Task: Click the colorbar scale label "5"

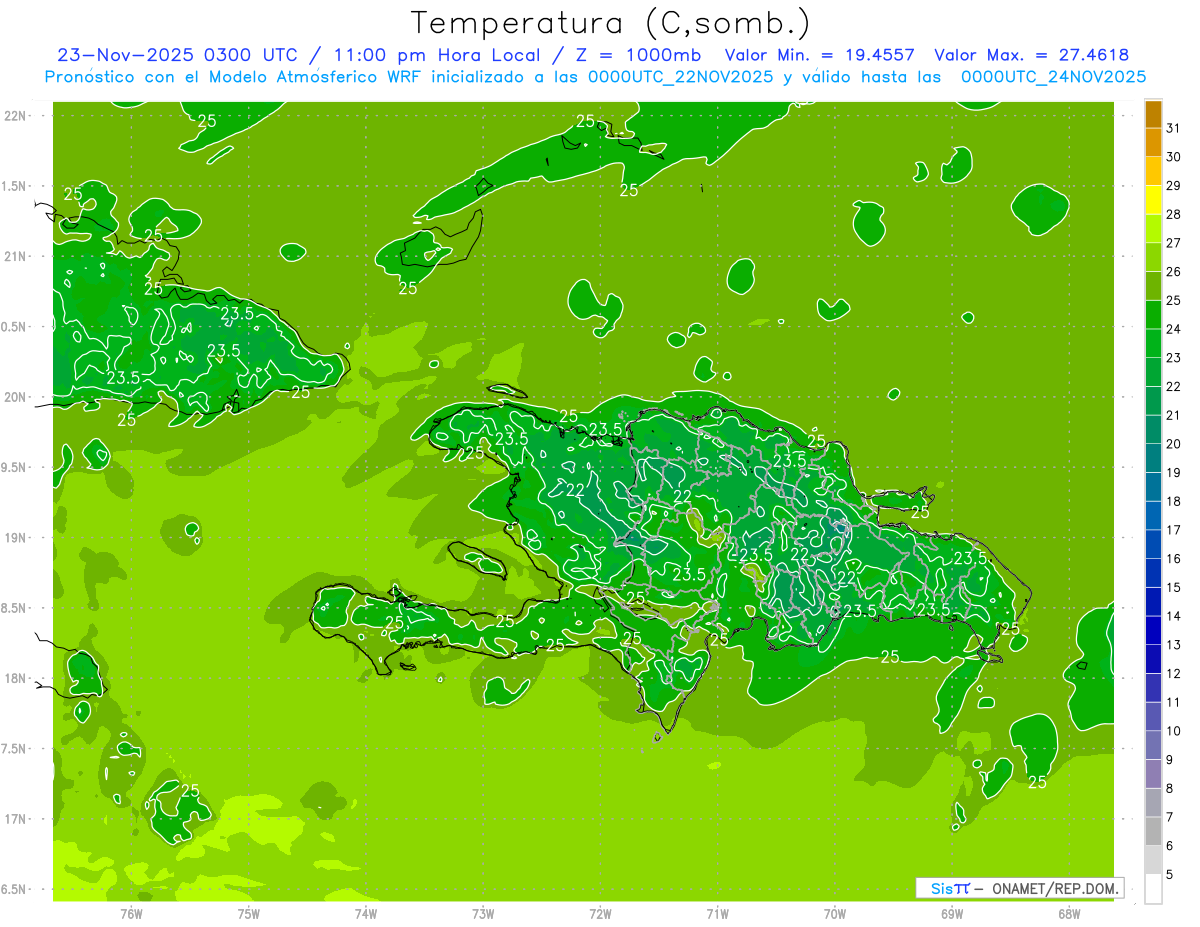Action: pyautogui.click(x=1170, y=875)
